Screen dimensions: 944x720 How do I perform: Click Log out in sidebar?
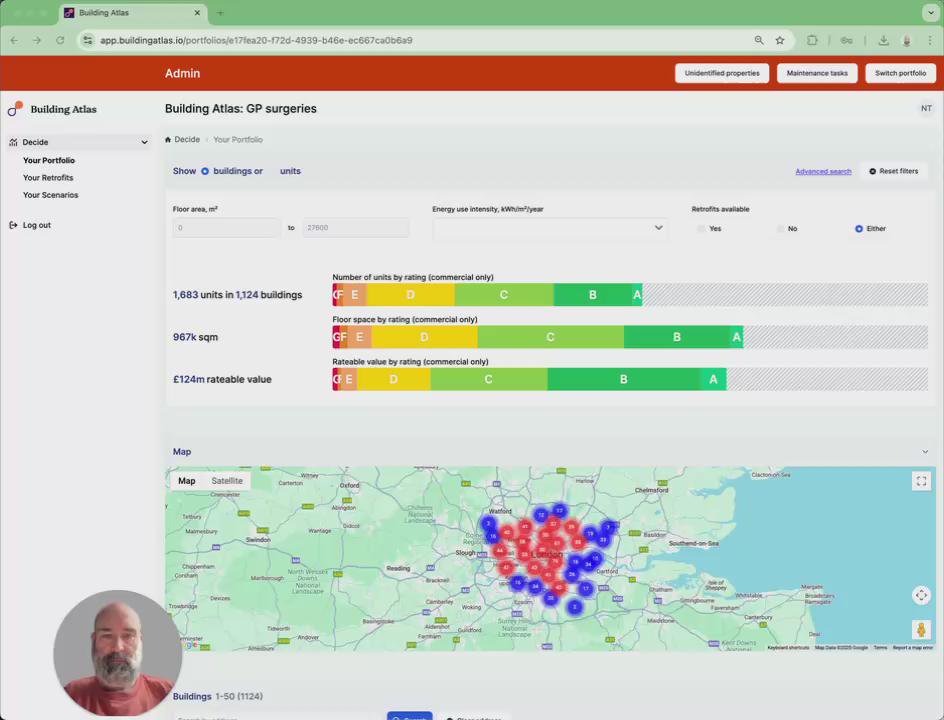37,225
